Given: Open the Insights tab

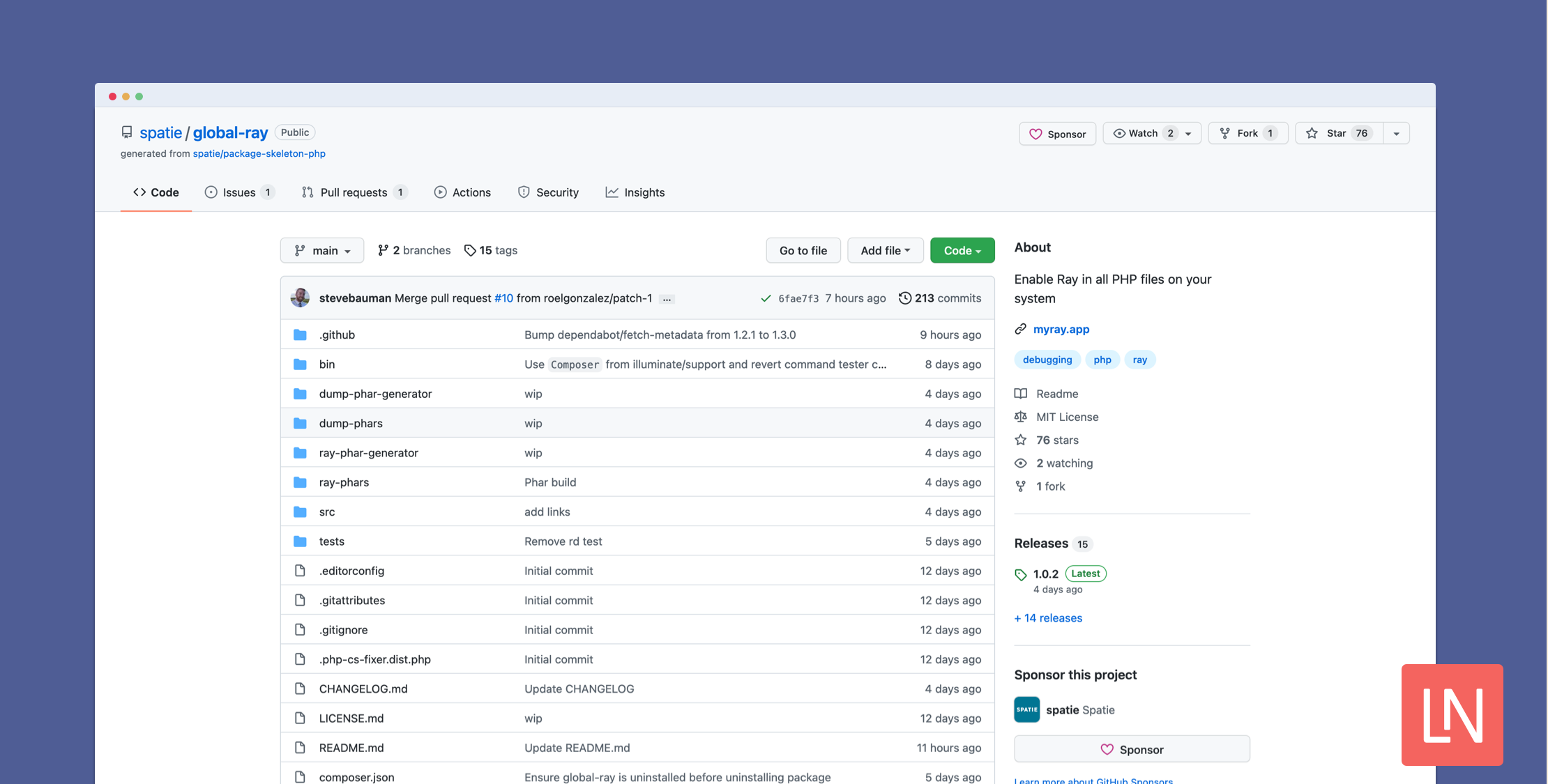Looking at the screenshot, I should [x=635, y=192].
